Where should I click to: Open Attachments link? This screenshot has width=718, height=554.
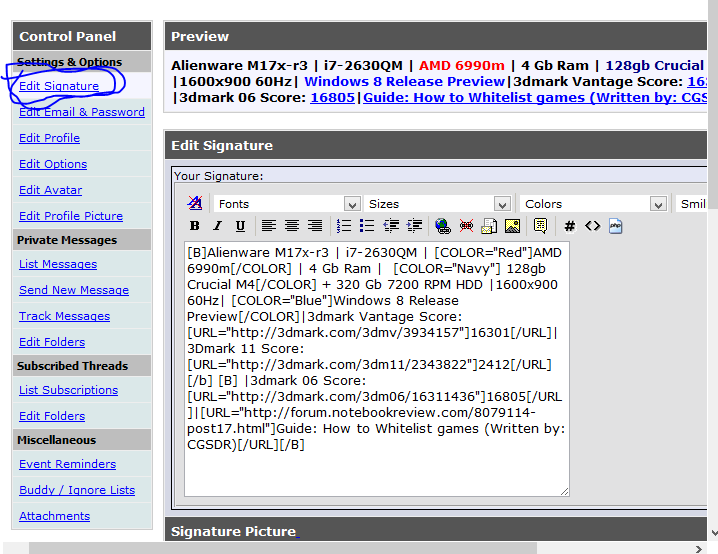tap(54, 516)
